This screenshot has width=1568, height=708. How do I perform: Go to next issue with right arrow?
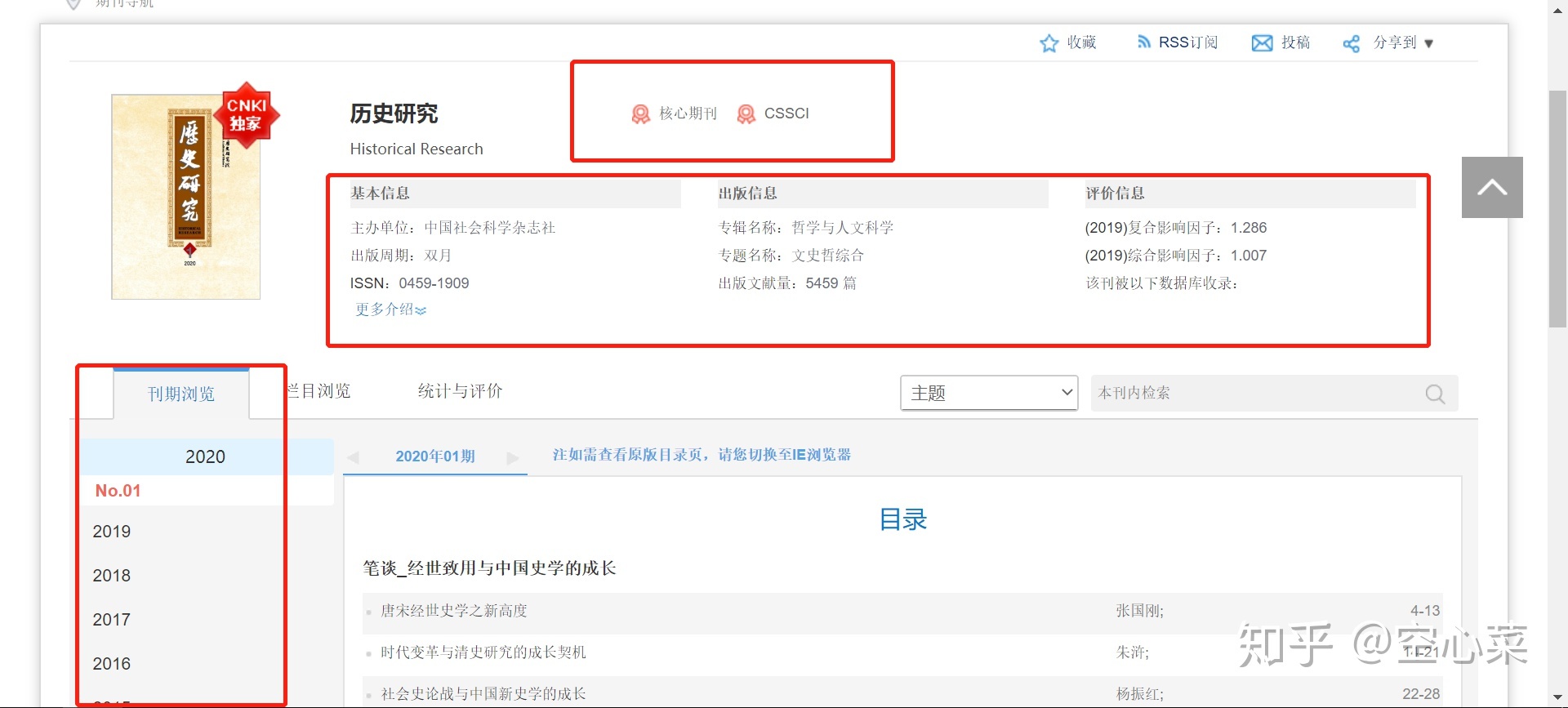tap(513, 457)
